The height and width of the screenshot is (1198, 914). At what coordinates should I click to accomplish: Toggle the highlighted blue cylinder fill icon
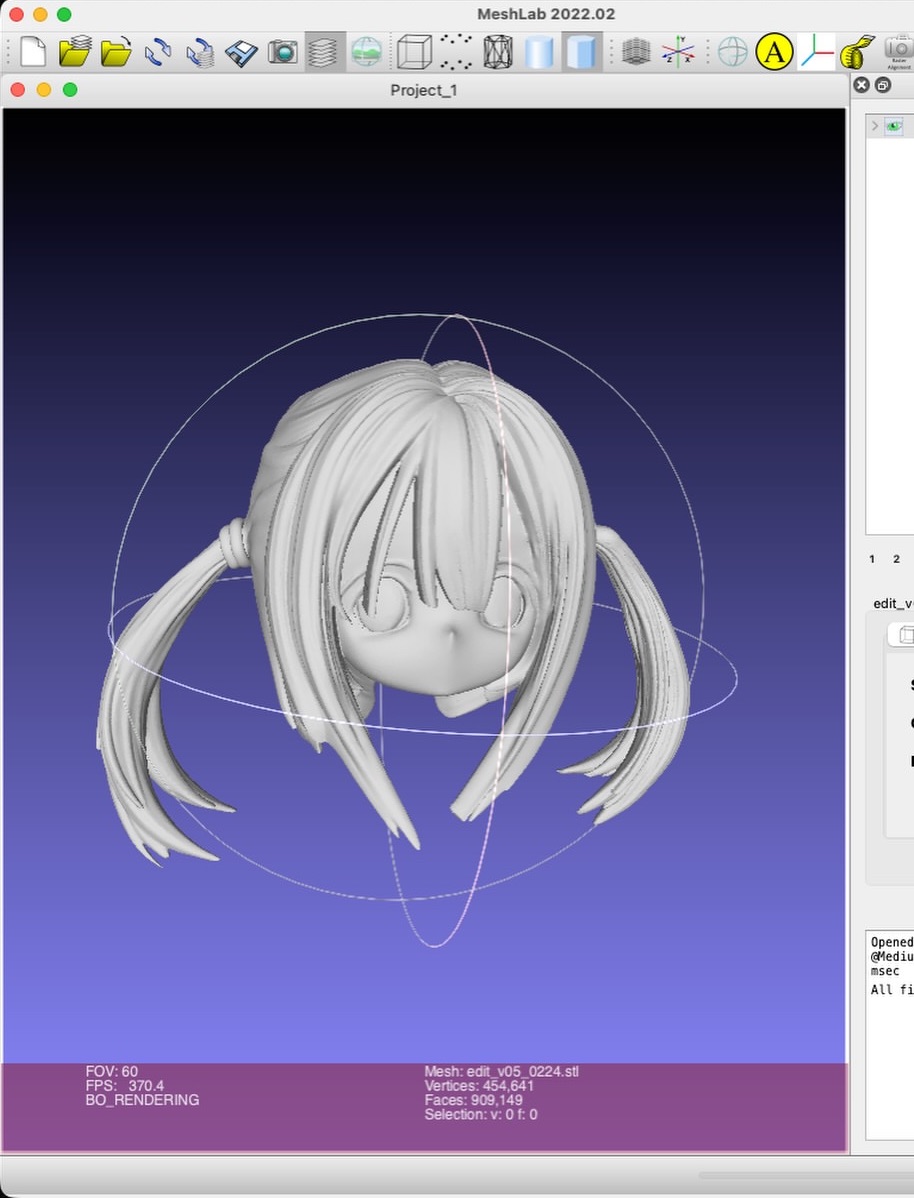coord(582,52)
